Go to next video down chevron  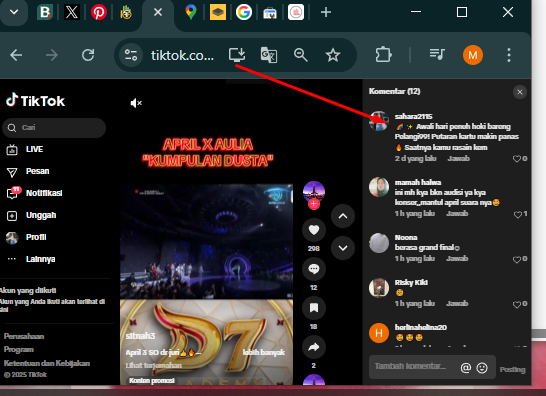point(343,248)
